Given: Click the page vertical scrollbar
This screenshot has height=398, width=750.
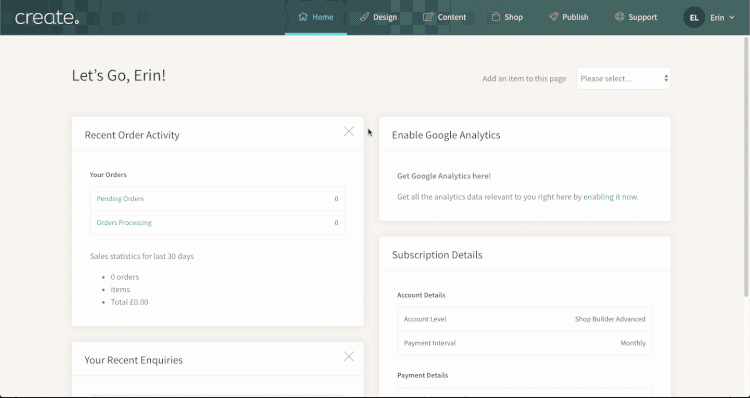Looking at the screenshot, I should click(746, 167).
